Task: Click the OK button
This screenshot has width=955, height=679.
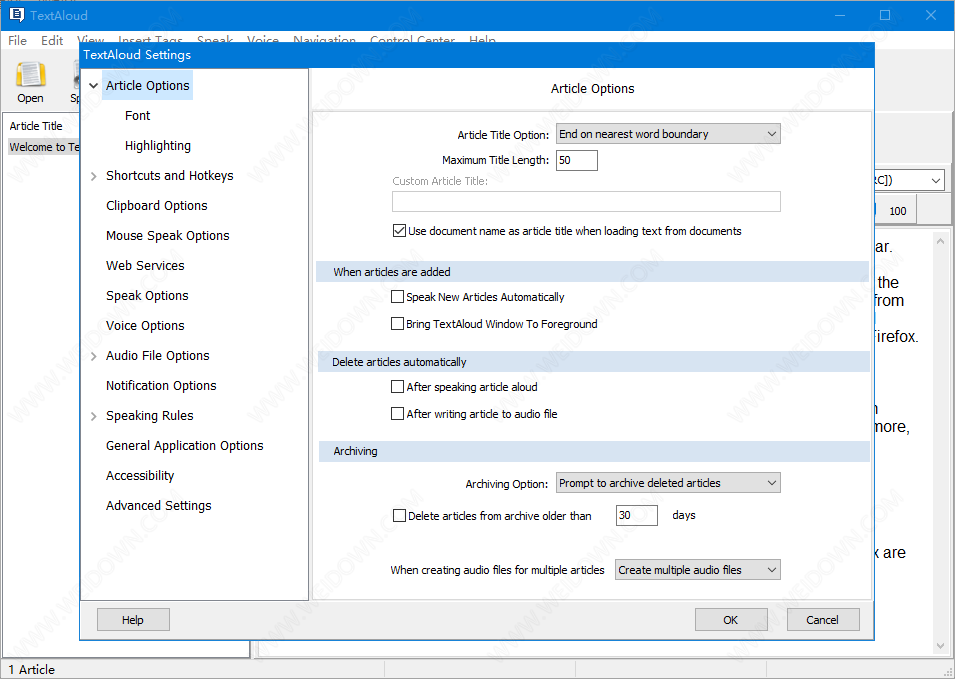Action: [731, 620]
